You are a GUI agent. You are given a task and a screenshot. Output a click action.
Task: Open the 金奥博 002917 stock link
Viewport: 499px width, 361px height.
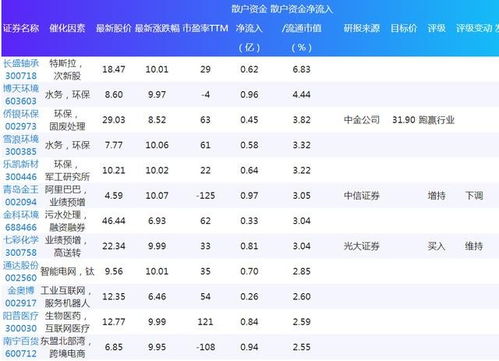[x=21, y=297]
